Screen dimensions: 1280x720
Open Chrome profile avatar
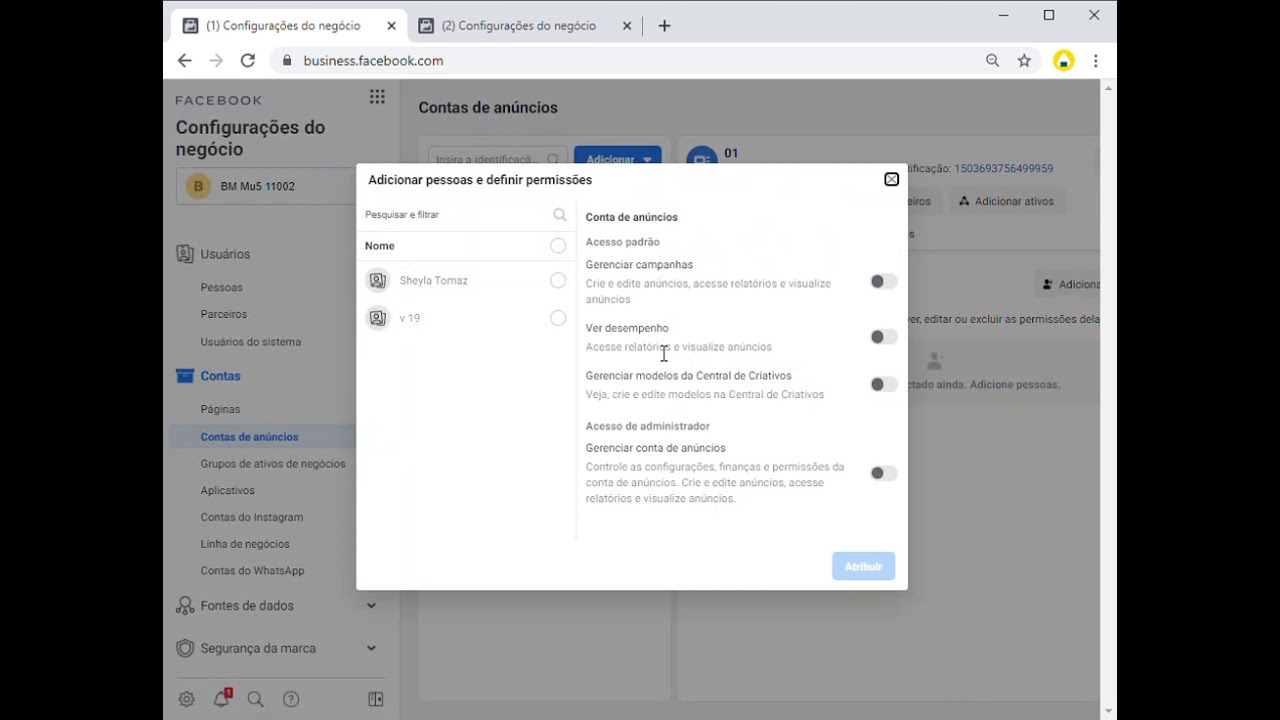click(x=1064, y=61)
